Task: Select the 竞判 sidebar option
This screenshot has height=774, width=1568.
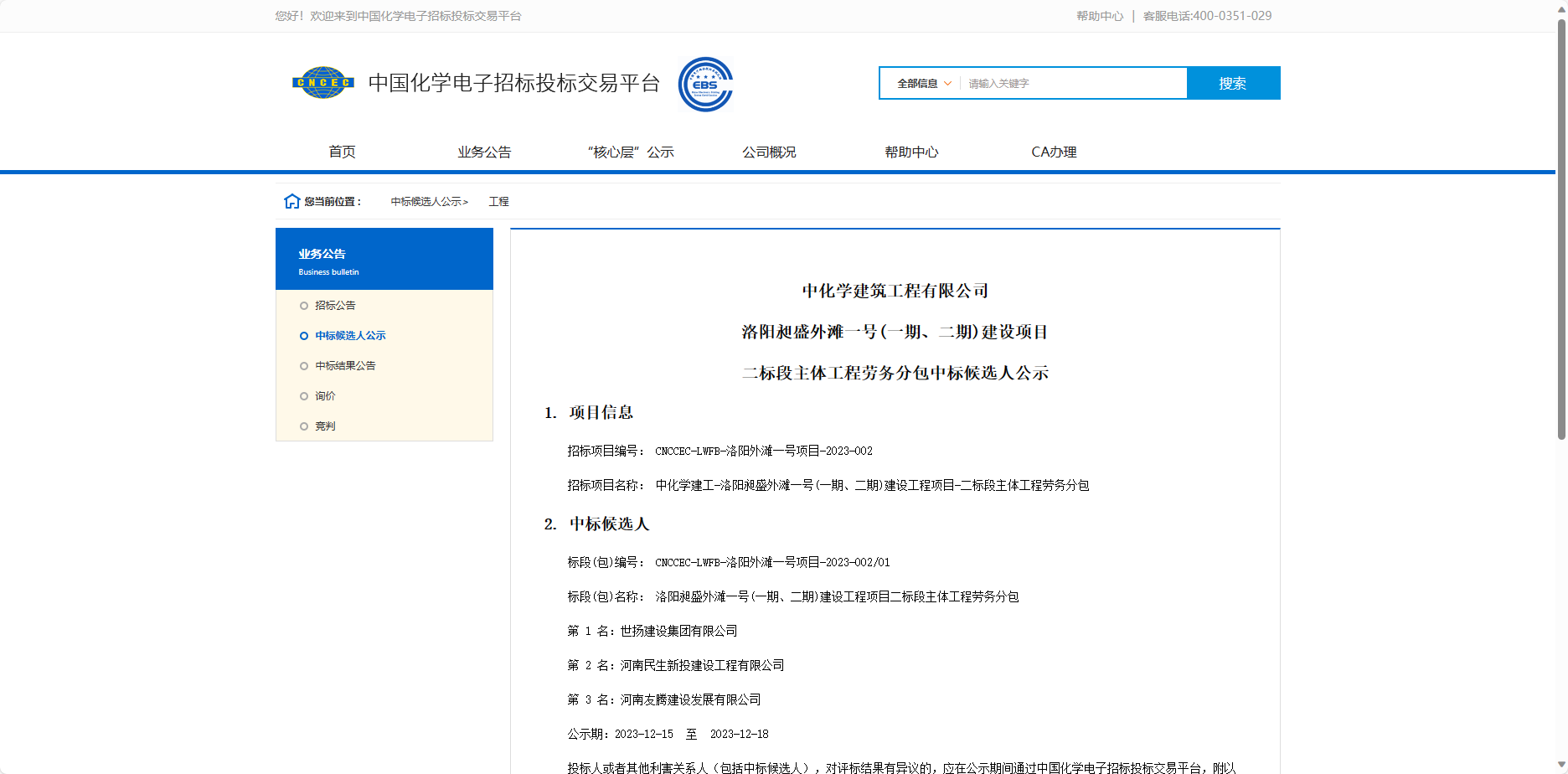Action: (325, 426)
